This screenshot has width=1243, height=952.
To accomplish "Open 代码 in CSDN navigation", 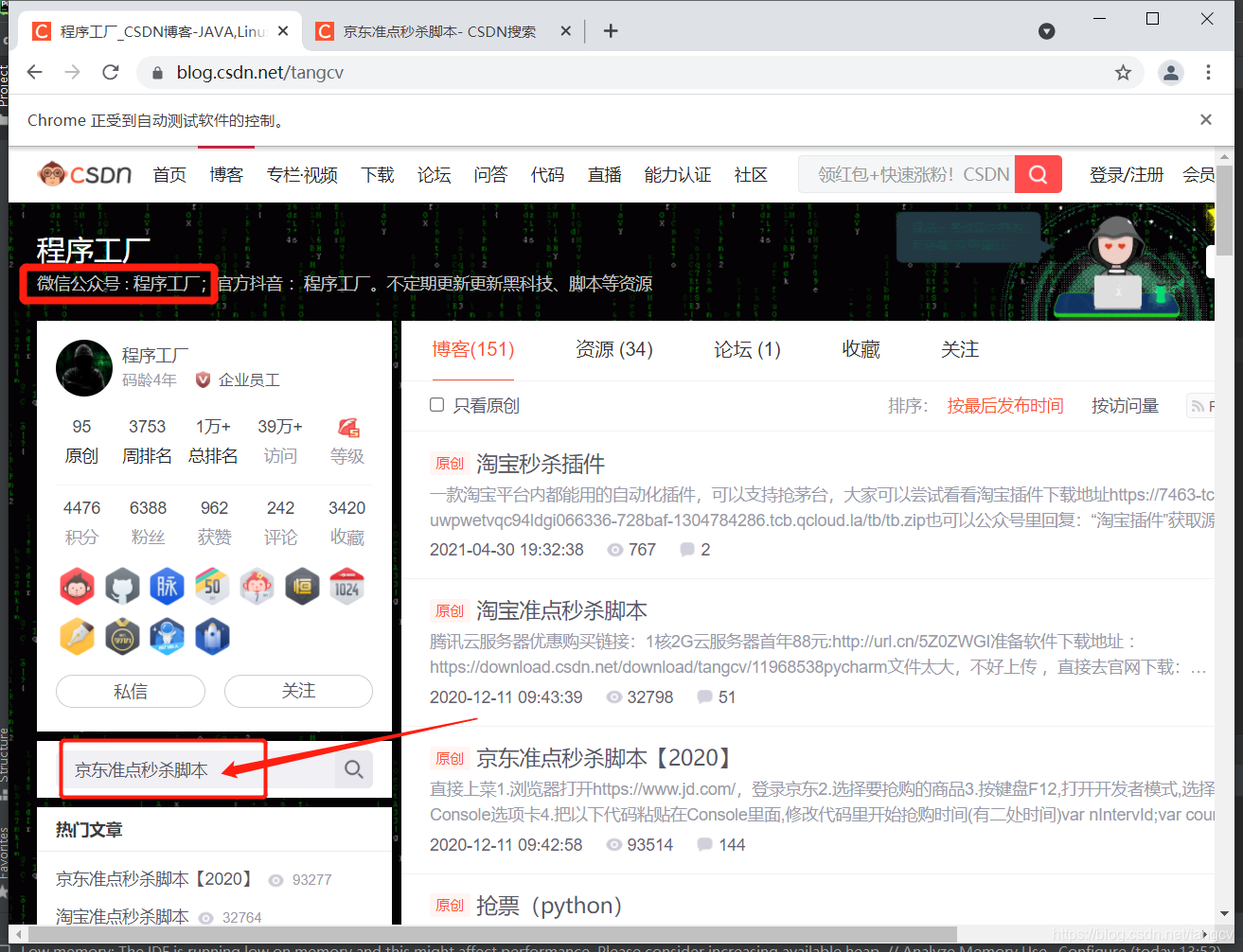I will click(547, 175).
